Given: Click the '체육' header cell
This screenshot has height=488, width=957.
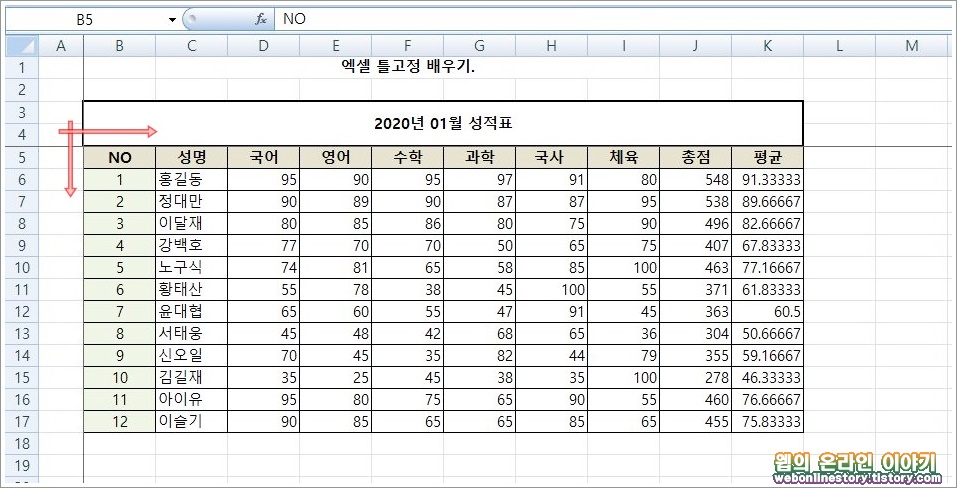Looking at the screenshot, I should (x=624, y=158).
